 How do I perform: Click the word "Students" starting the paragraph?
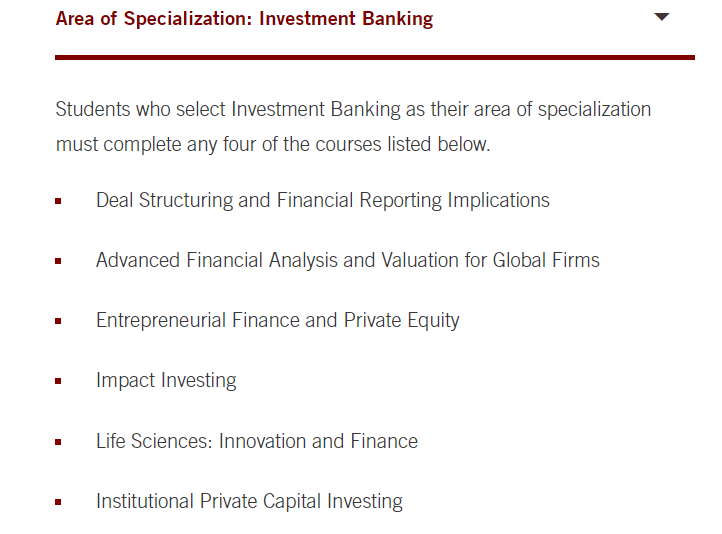click(x=93, y=110)
